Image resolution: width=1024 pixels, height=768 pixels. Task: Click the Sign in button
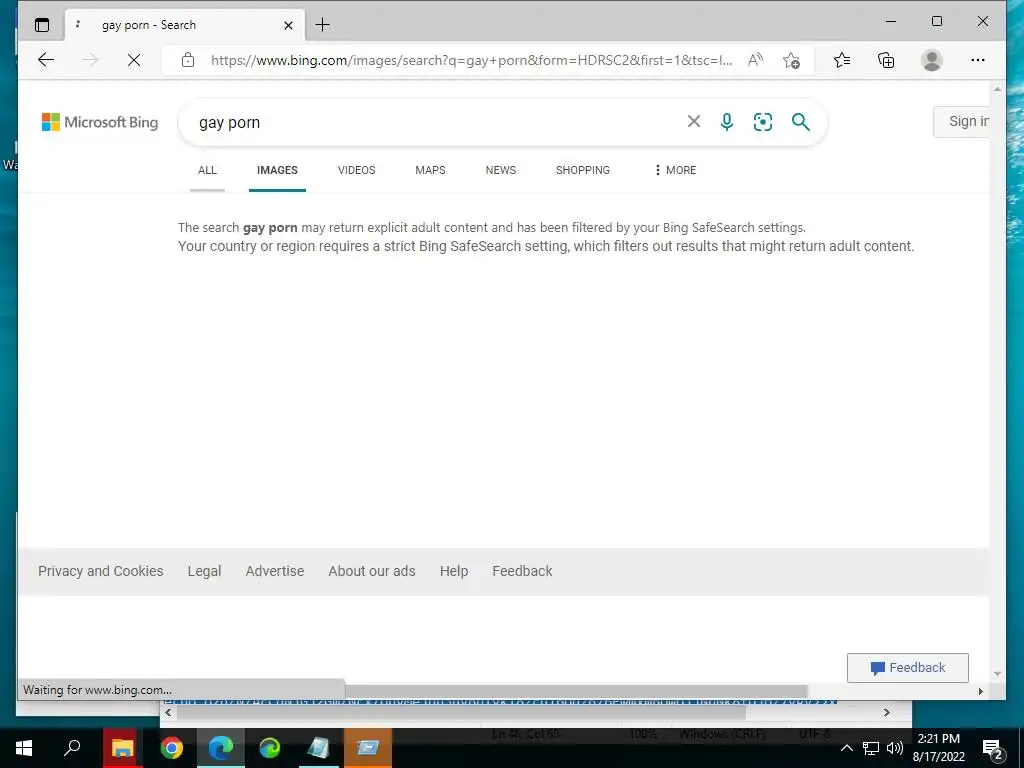tap(963, 121)
